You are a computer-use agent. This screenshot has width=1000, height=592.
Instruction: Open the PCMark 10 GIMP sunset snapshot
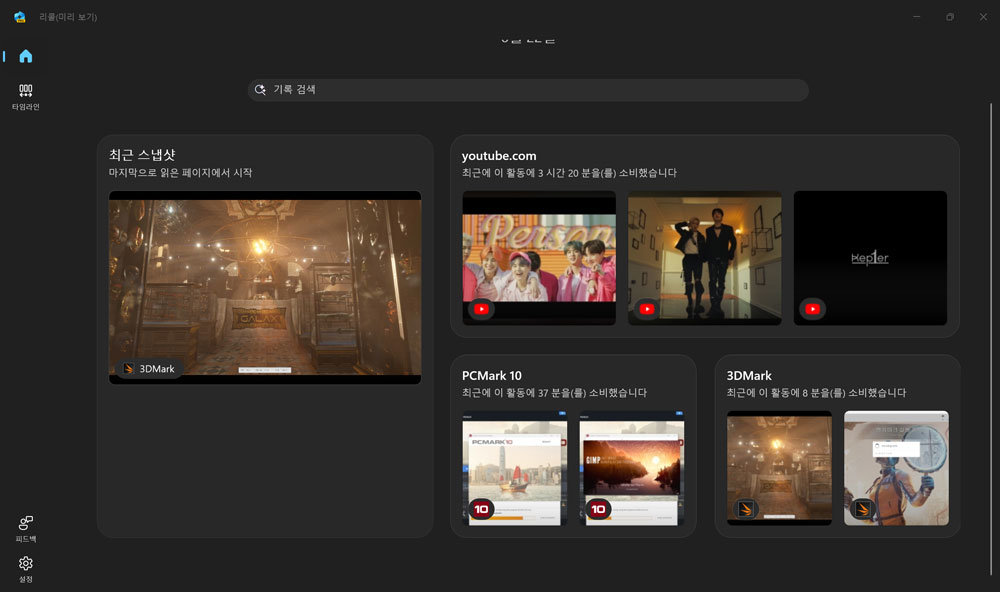click(x=631, y=468)
